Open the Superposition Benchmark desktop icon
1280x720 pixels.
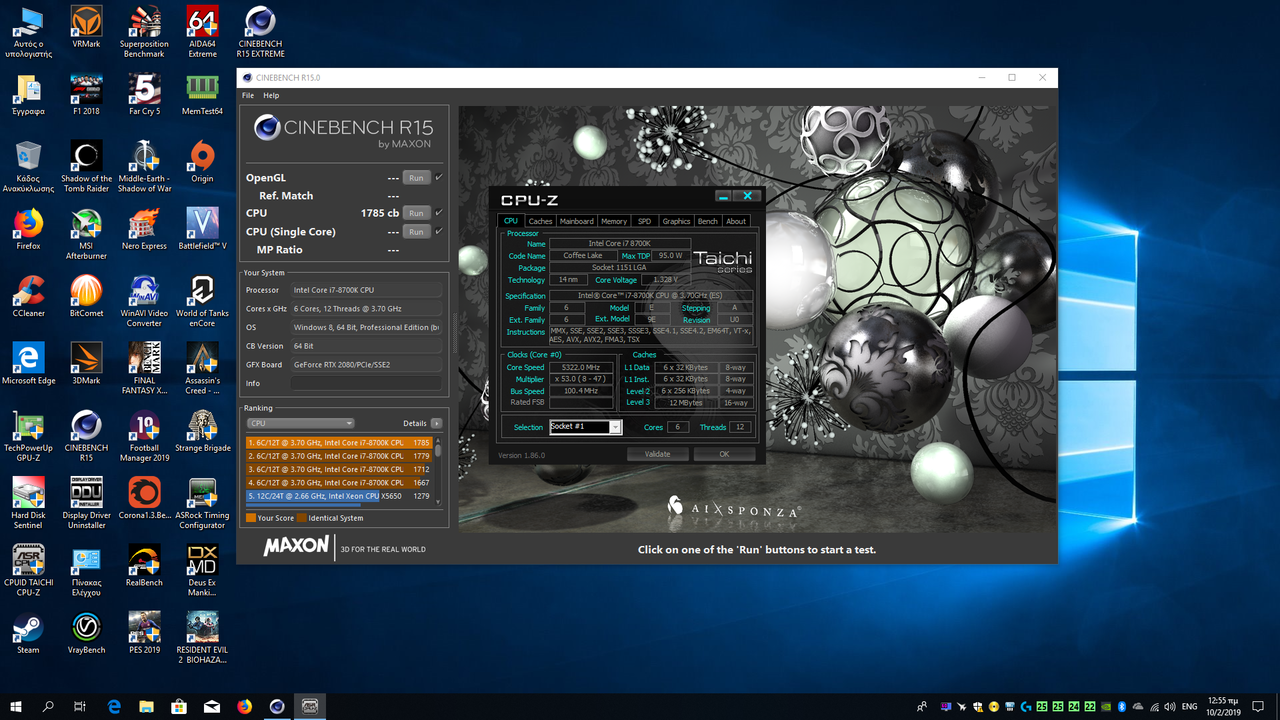pyautogui.click(x=144, y=32)
